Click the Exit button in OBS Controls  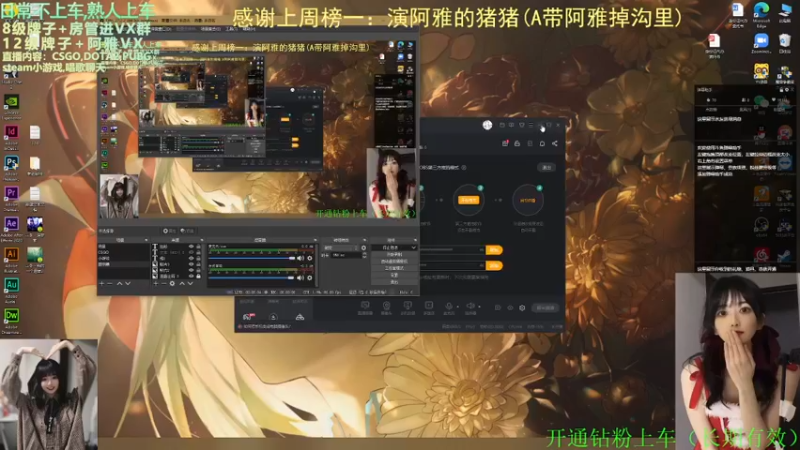coord(394,282)
